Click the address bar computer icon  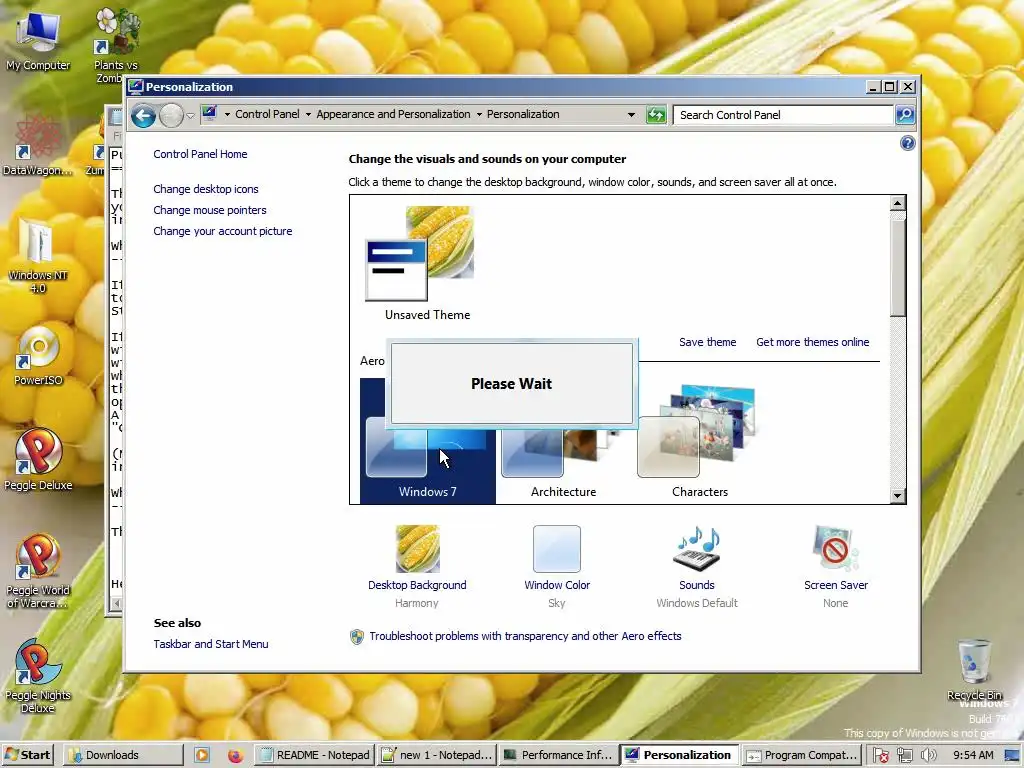pyautogui.click(x=210, y=114)
